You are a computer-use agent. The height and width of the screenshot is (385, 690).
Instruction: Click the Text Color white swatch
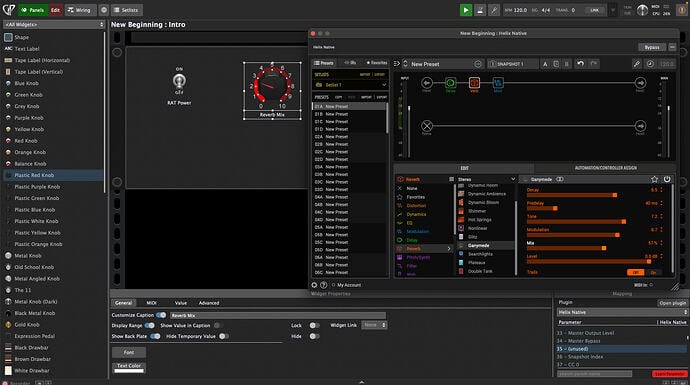129,370
